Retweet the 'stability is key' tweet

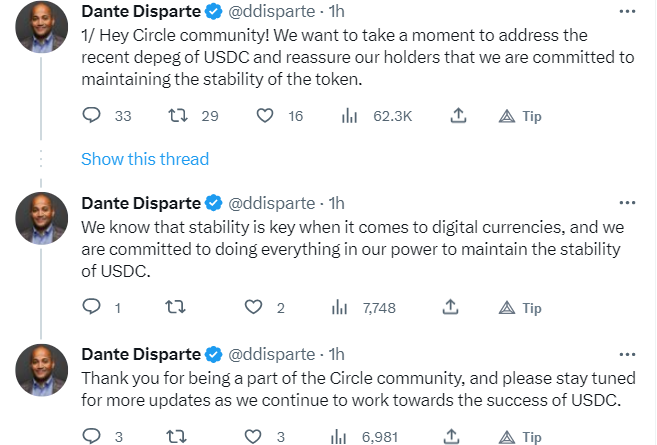177,308
